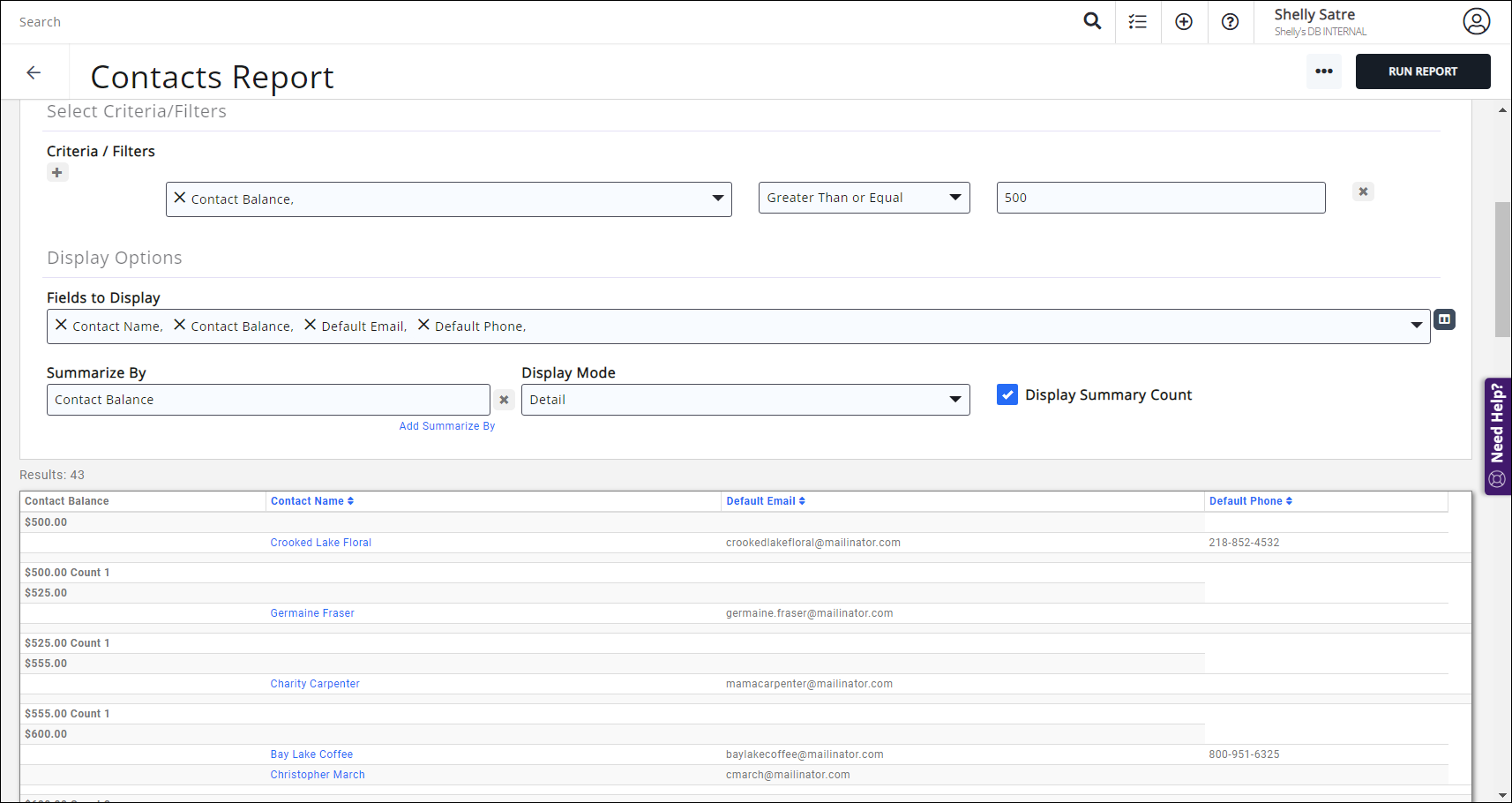Uncheck the Display Summary Count checkbox
The image size is (1512, 803).
tap(1007, 394)
